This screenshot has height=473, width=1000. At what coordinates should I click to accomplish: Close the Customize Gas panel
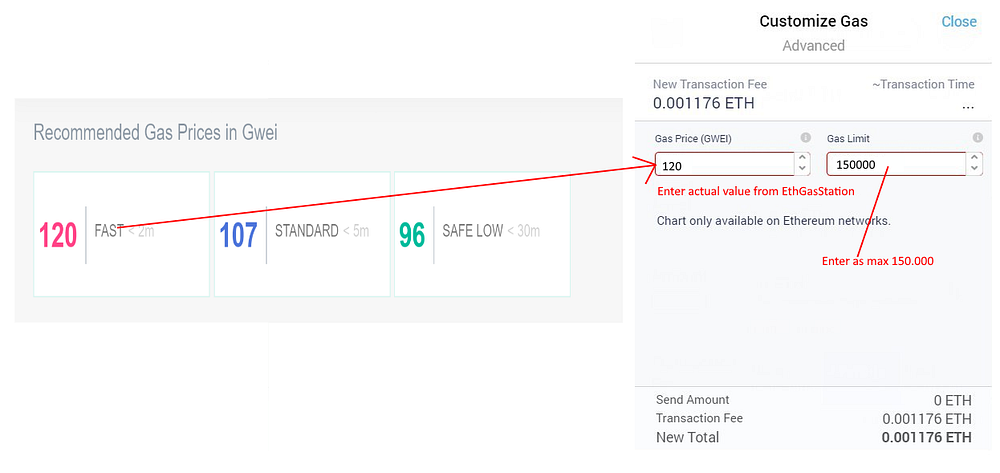(x=959, y=22)
